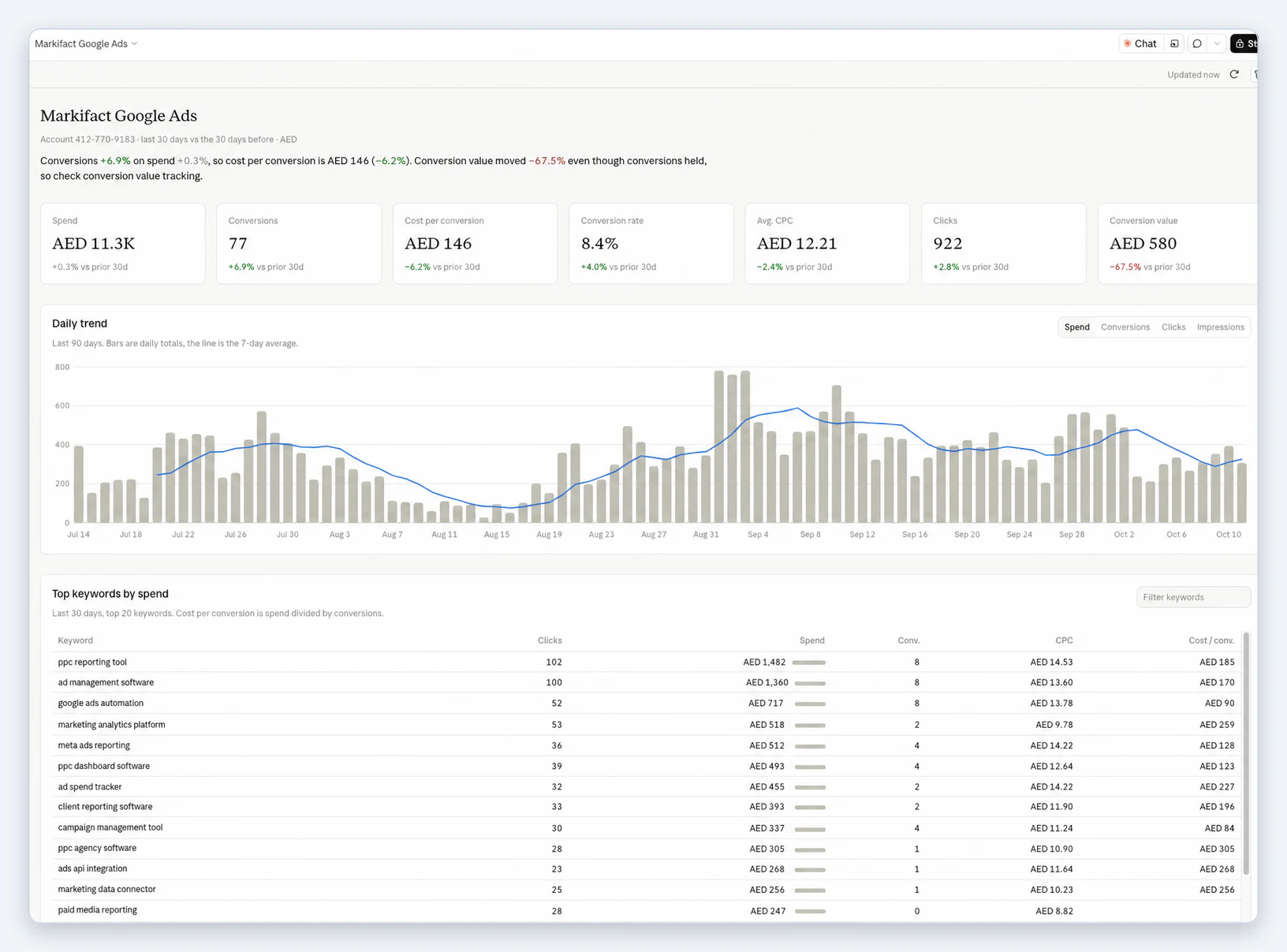Click the 'paid media reporting' keyword
Image resolution: width=1287 pixels, height=952 pixels.
pyautogui.click(x=97, y=910)
